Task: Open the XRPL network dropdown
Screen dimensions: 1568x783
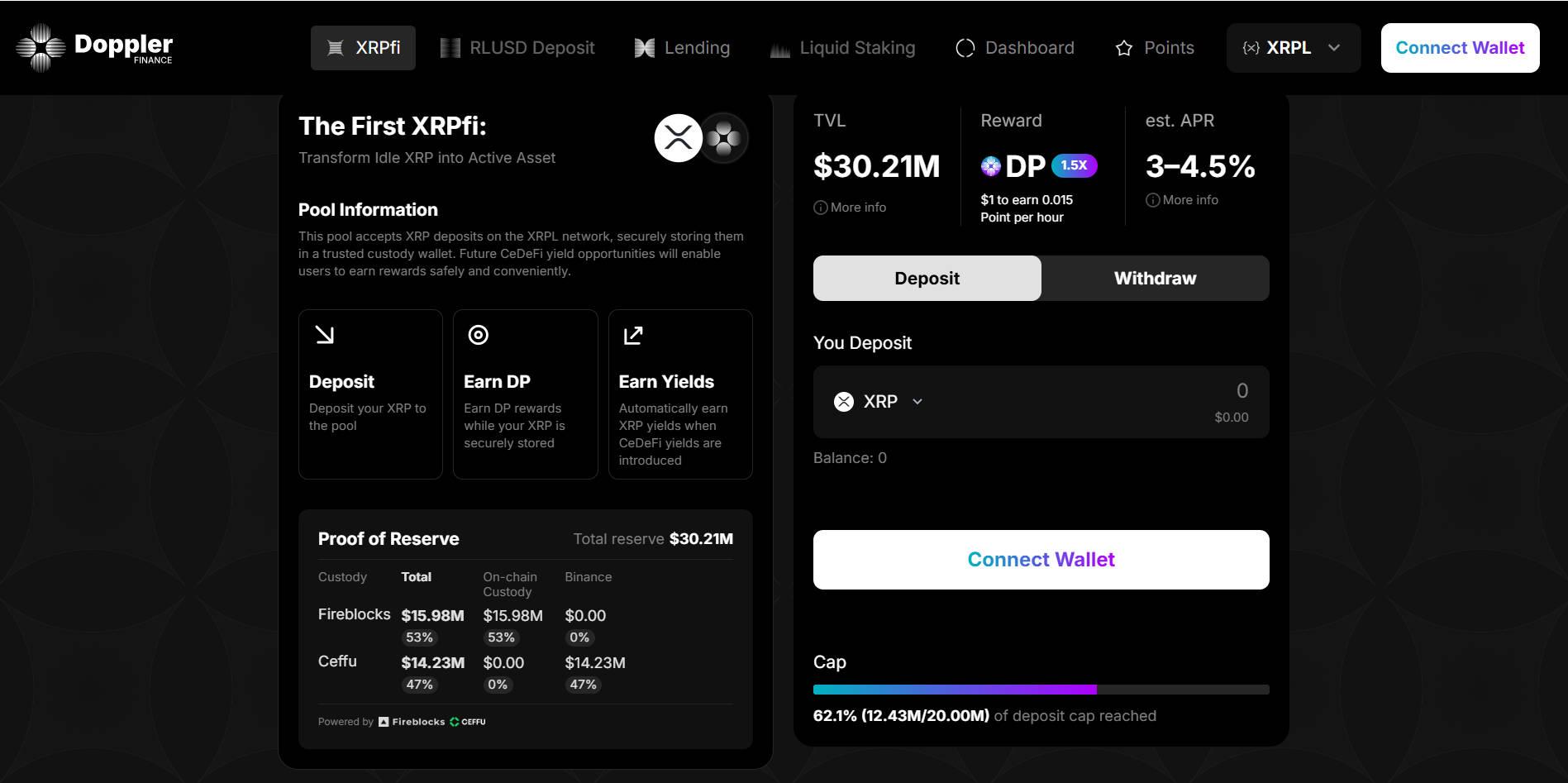Action: pyautogui.click(x=1292, y=47)
